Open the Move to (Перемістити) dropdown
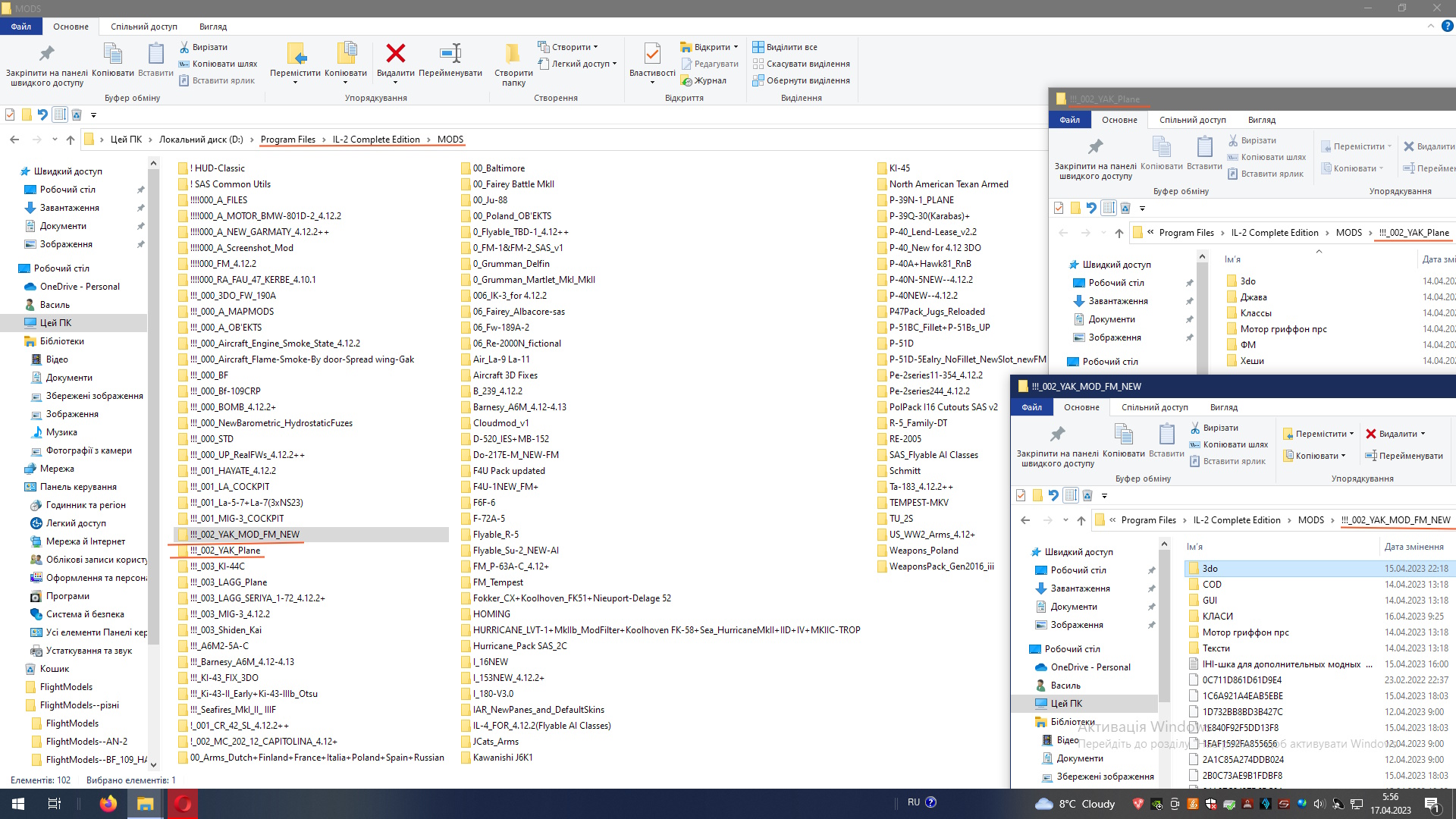The width and height of the screenshot is (1456, 819). (295, 80)
